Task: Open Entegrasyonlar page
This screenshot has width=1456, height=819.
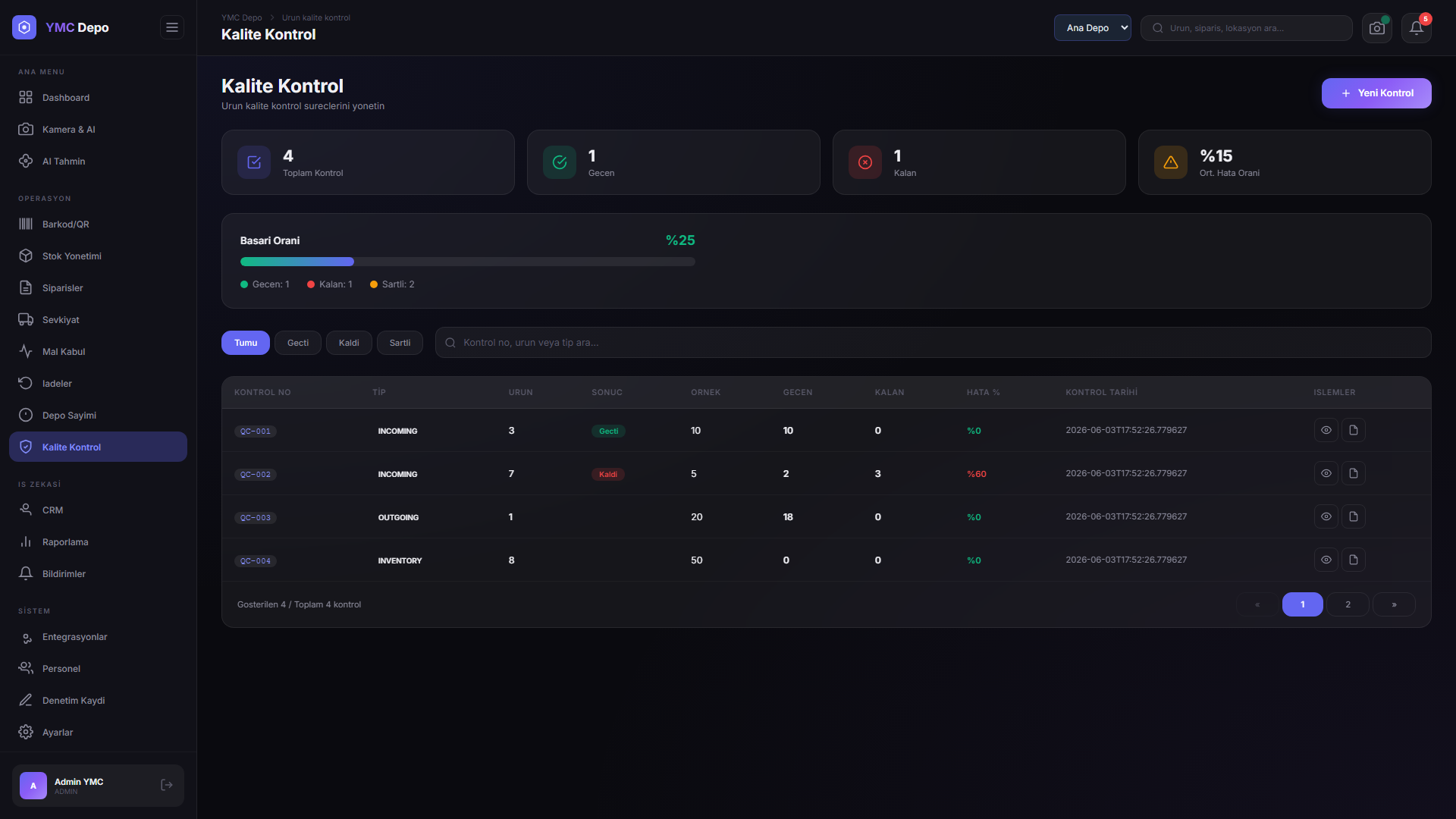Action: [x=98, y=637]
